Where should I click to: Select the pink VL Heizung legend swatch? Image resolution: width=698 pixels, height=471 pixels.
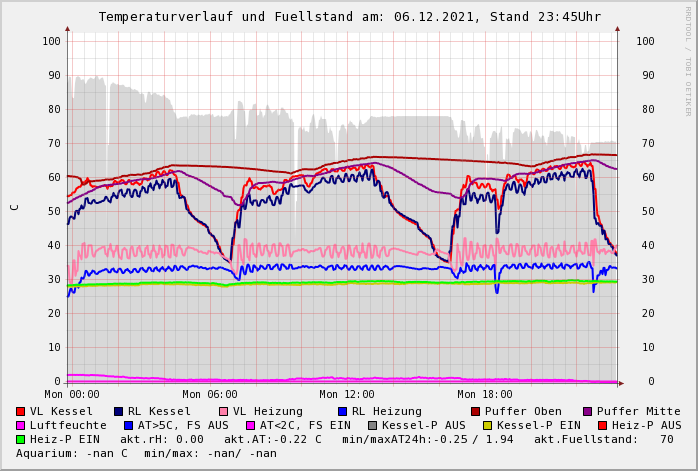click(x=223, y=411)
